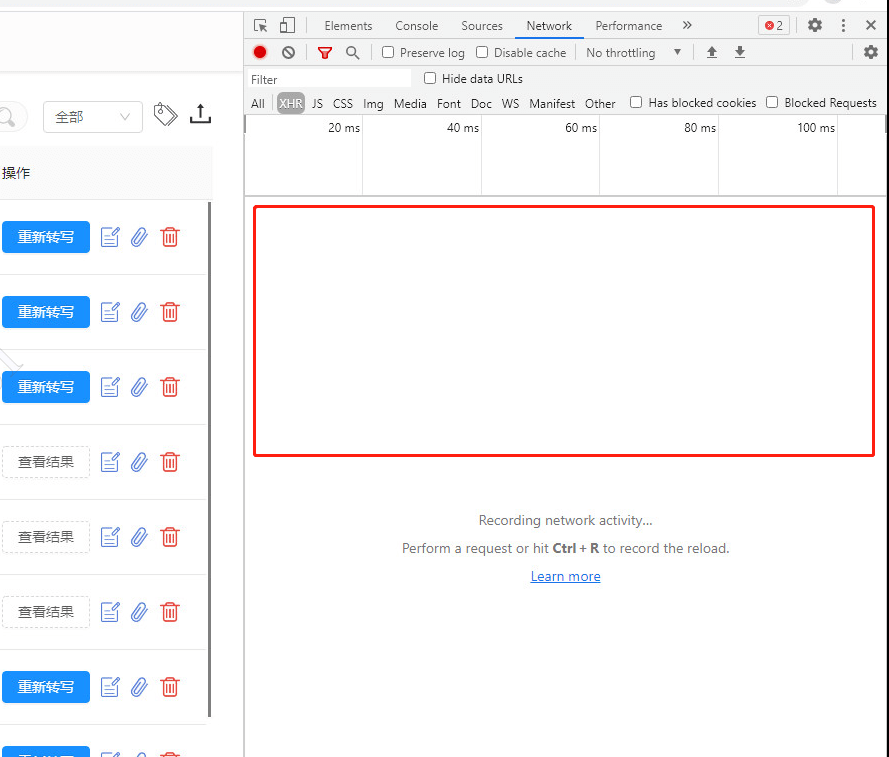This screenshot has width=889, height=757.
Task: Switch to the Console tab
Action: pyautogui.click(x=416, y=26)
